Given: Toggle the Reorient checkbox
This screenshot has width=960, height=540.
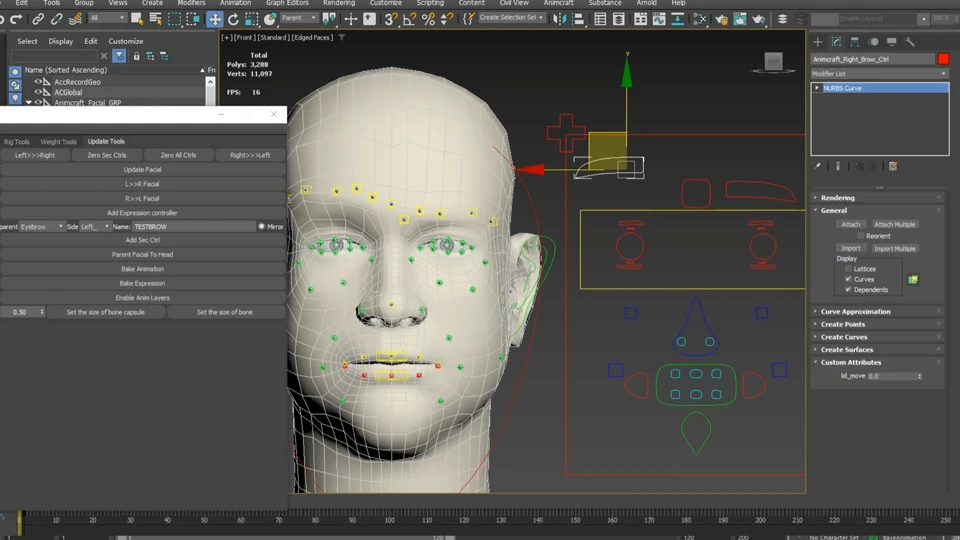Looking at the screenshot, I should coord(859,236).
